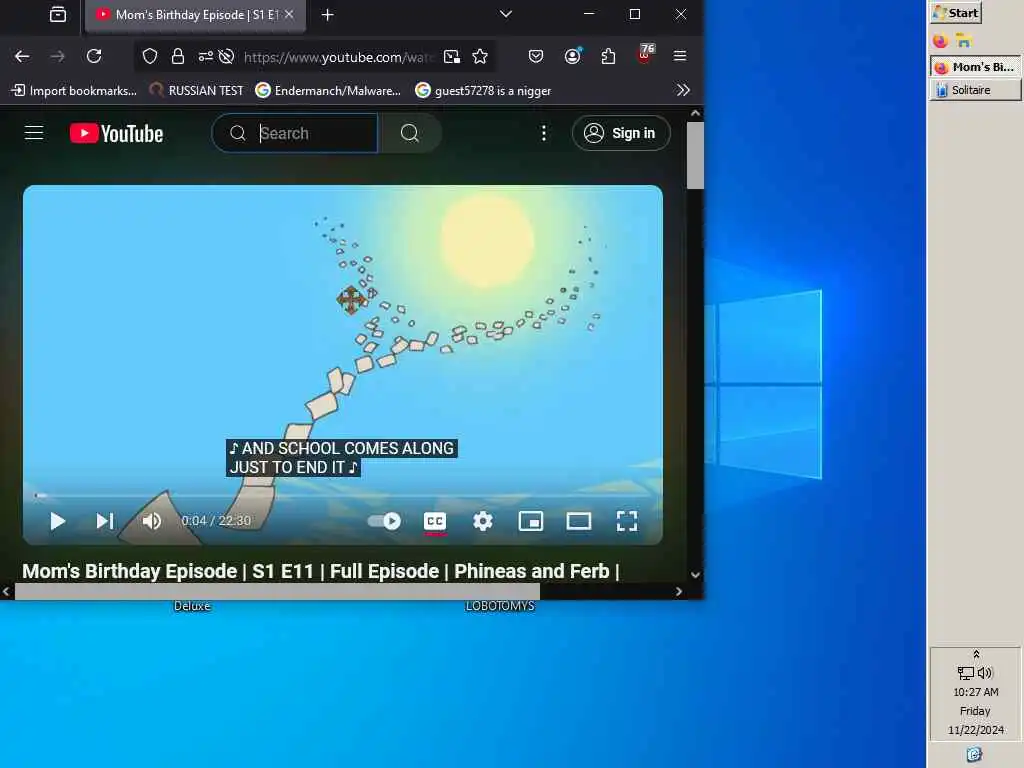Screen dimensions: 1024x768
Task: Open Firefox View from tab bar
Action: (x=57, y=14)
